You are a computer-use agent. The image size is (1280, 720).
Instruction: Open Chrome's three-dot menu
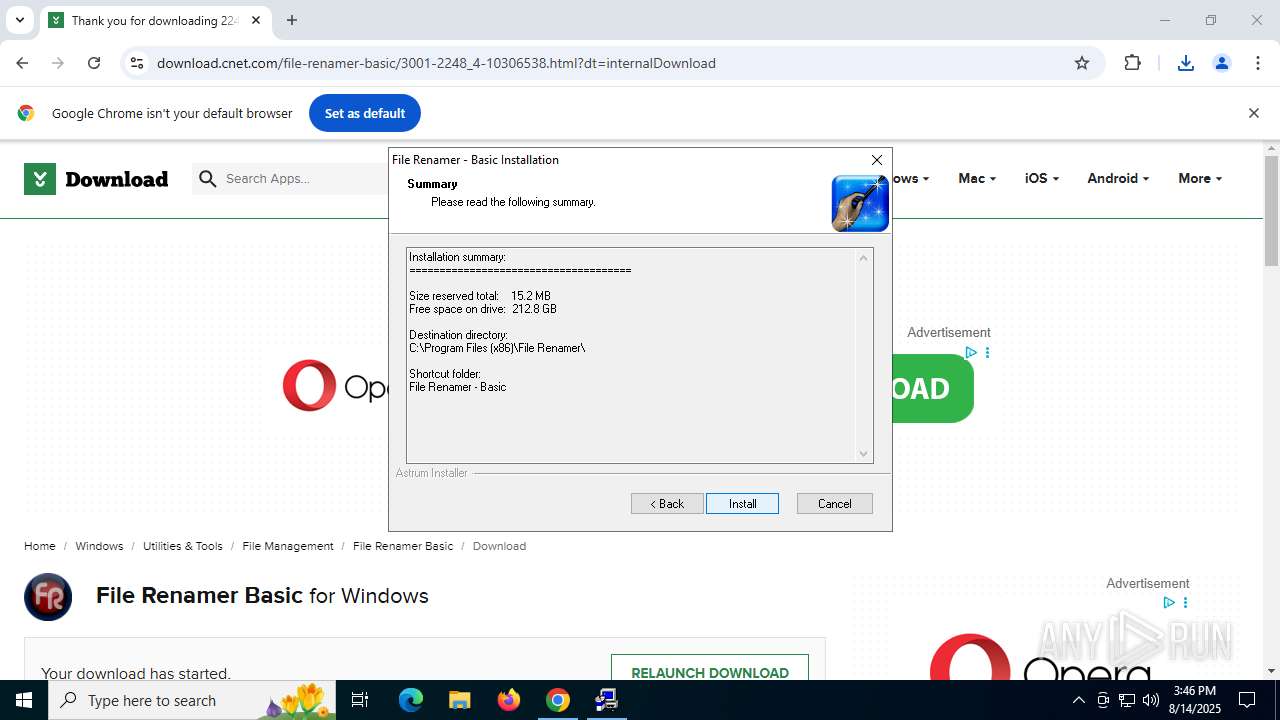pyautogui.click(x=1258, y=63)
